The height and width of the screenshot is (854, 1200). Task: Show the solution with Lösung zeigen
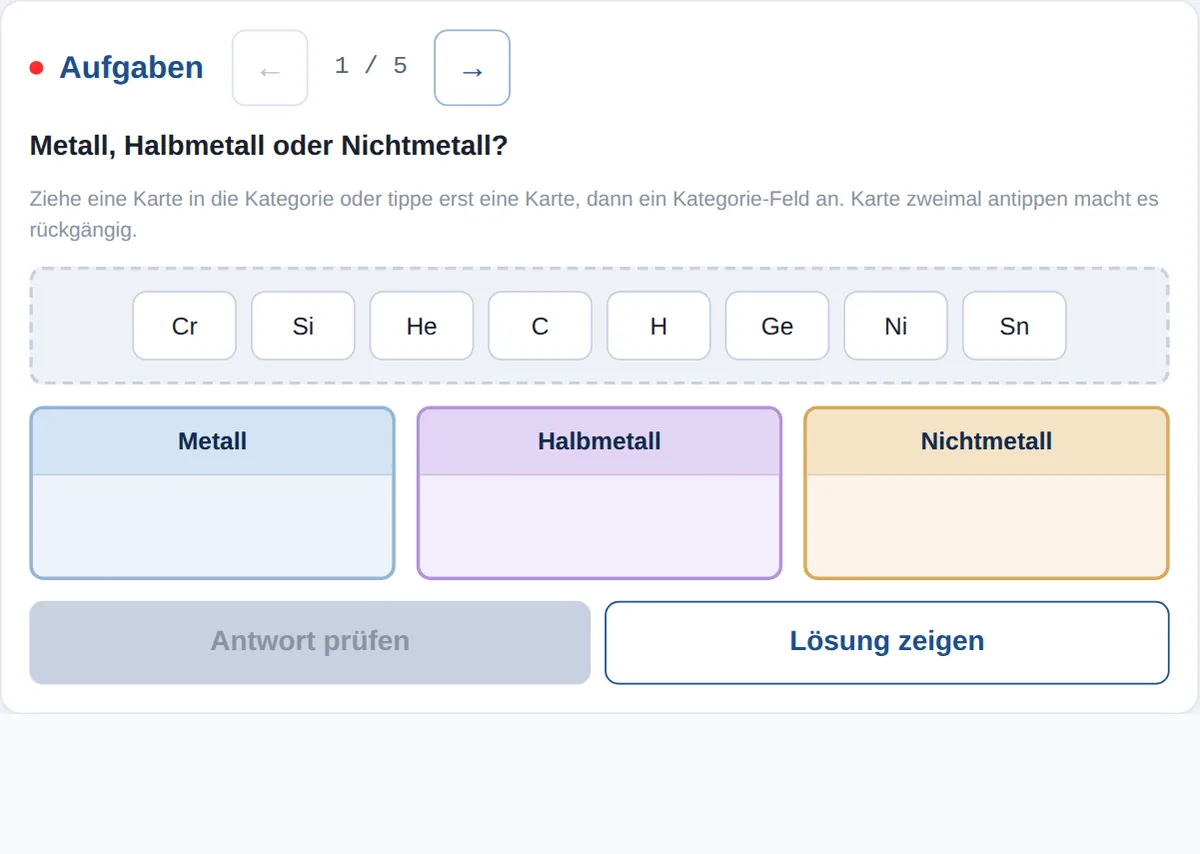pyautogui.click(x=887, y=642)
